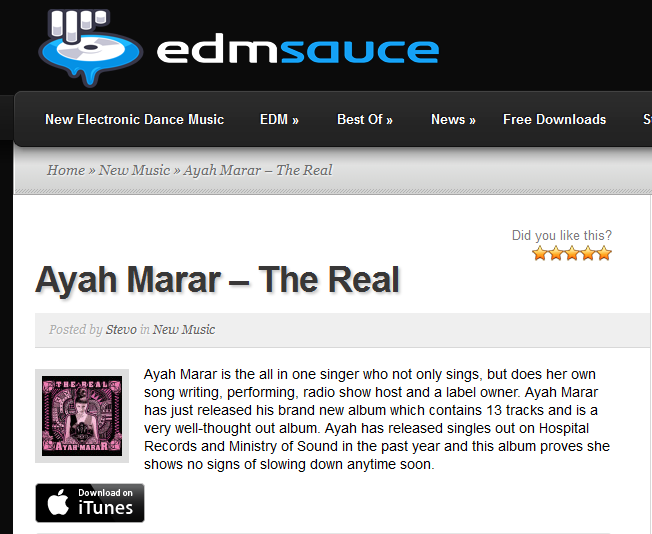Screen dimensions: 652x534
Task: Click the Ayah Marar – The Real headline
Action: tap(217, 280)
